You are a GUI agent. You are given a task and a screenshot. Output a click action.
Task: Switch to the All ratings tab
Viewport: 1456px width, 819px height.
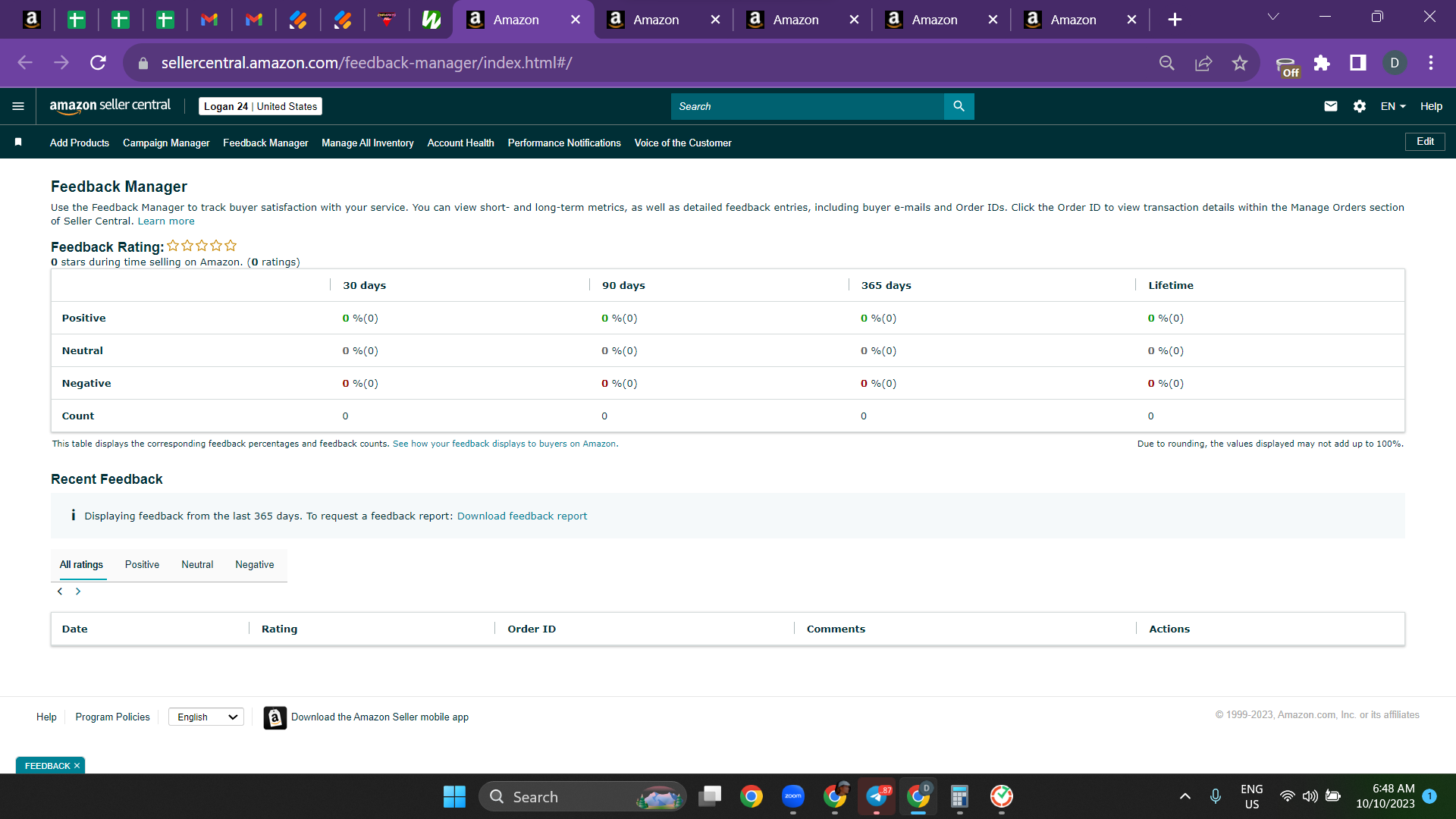(81, 565)
